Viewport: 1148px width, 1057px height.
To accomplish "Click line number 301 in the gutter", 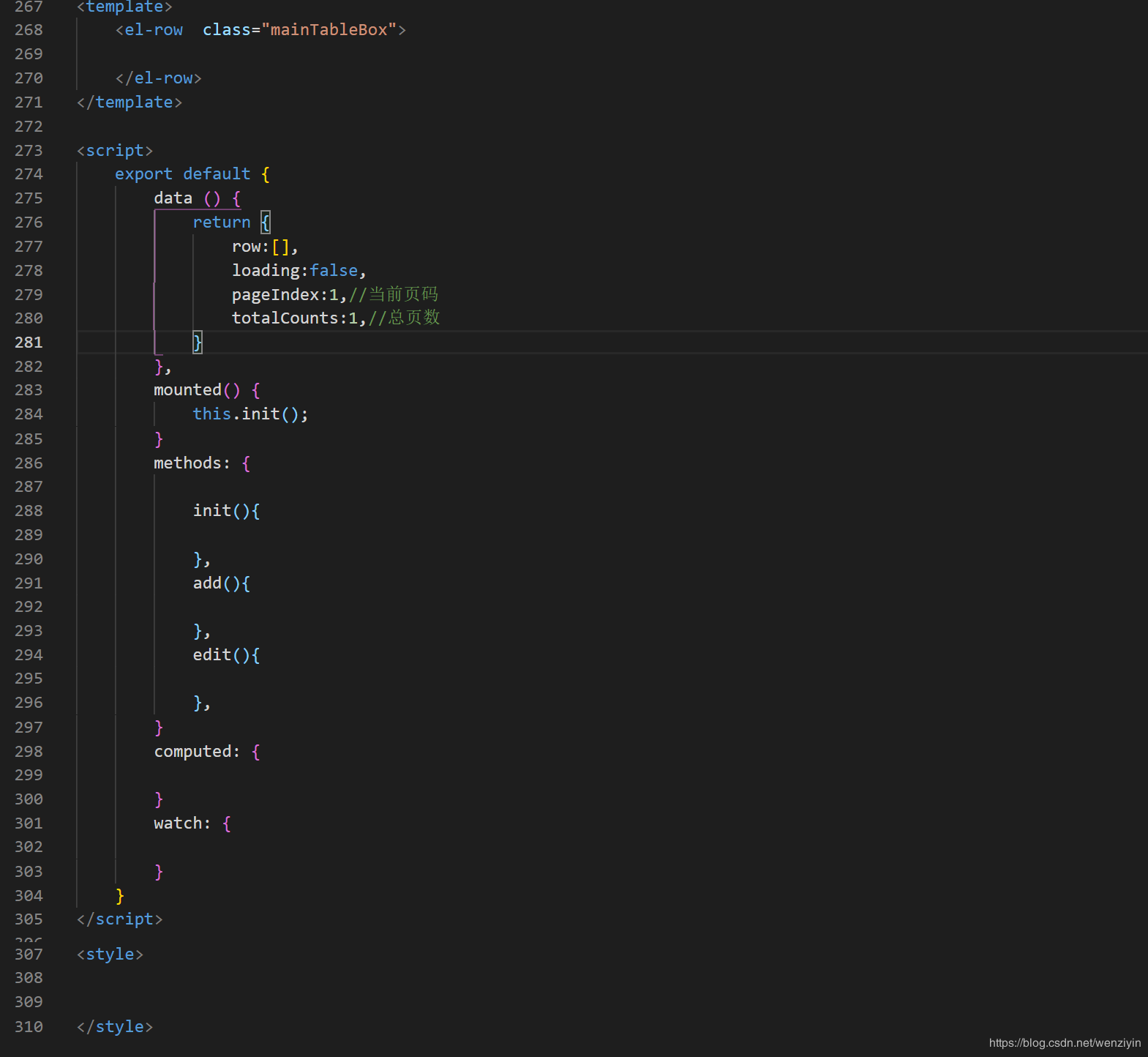I will pyautogui.click(x=29, y=823).
